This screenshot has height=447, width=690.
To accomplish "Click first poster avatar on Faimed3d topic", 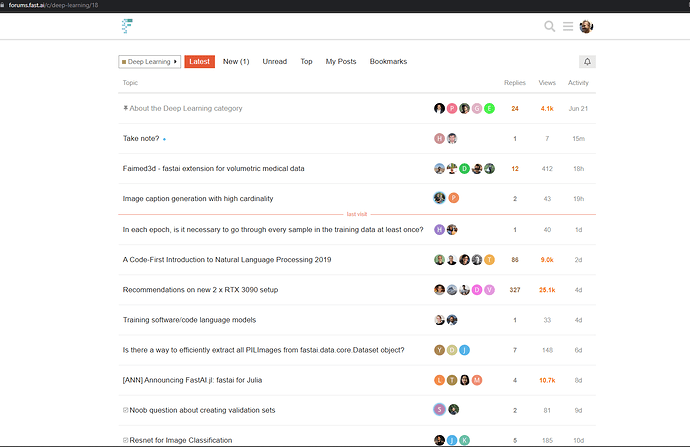I will 439,168.
